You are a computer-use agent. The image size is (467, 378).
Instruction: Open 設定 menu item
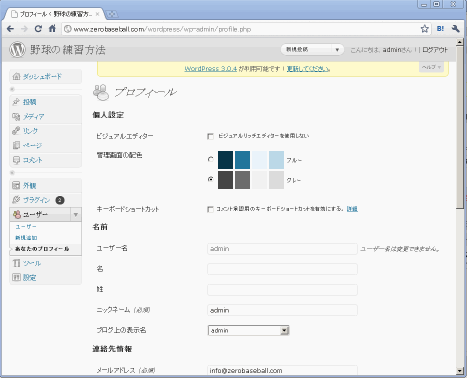pyautogui.click(x=29, y=277)
